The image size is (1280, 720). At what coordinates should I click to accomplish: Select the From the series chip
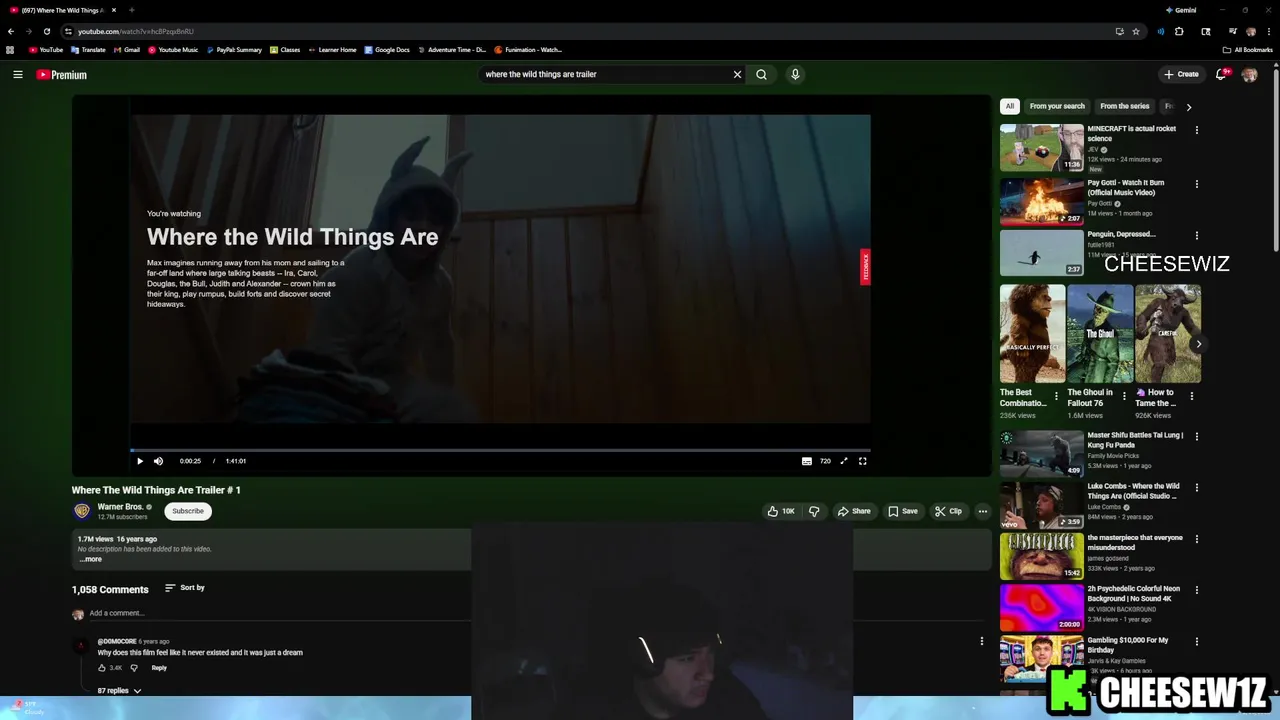[x=1125, y=106]
